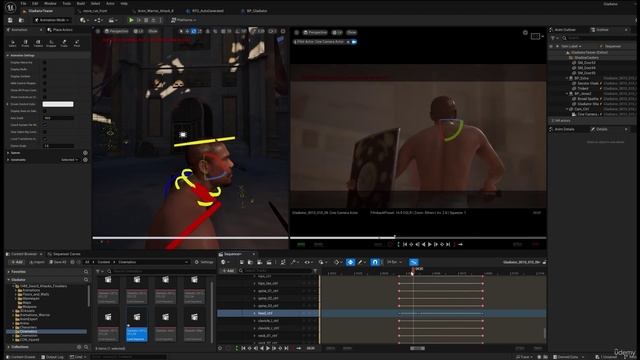Open the File menu

(x=23, y=3)
